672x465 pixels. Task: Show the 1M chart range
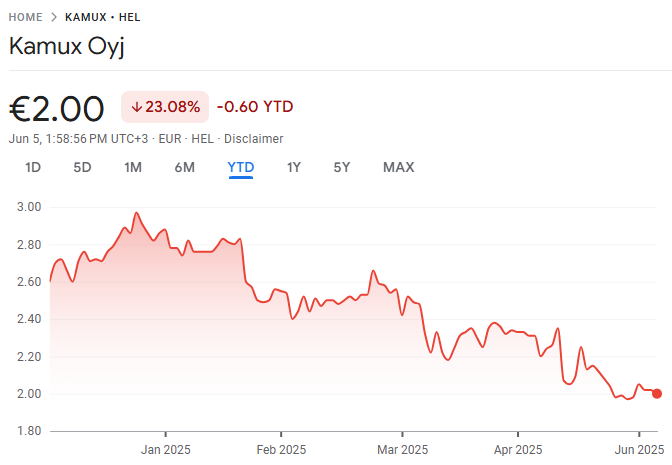coord(133,167)
